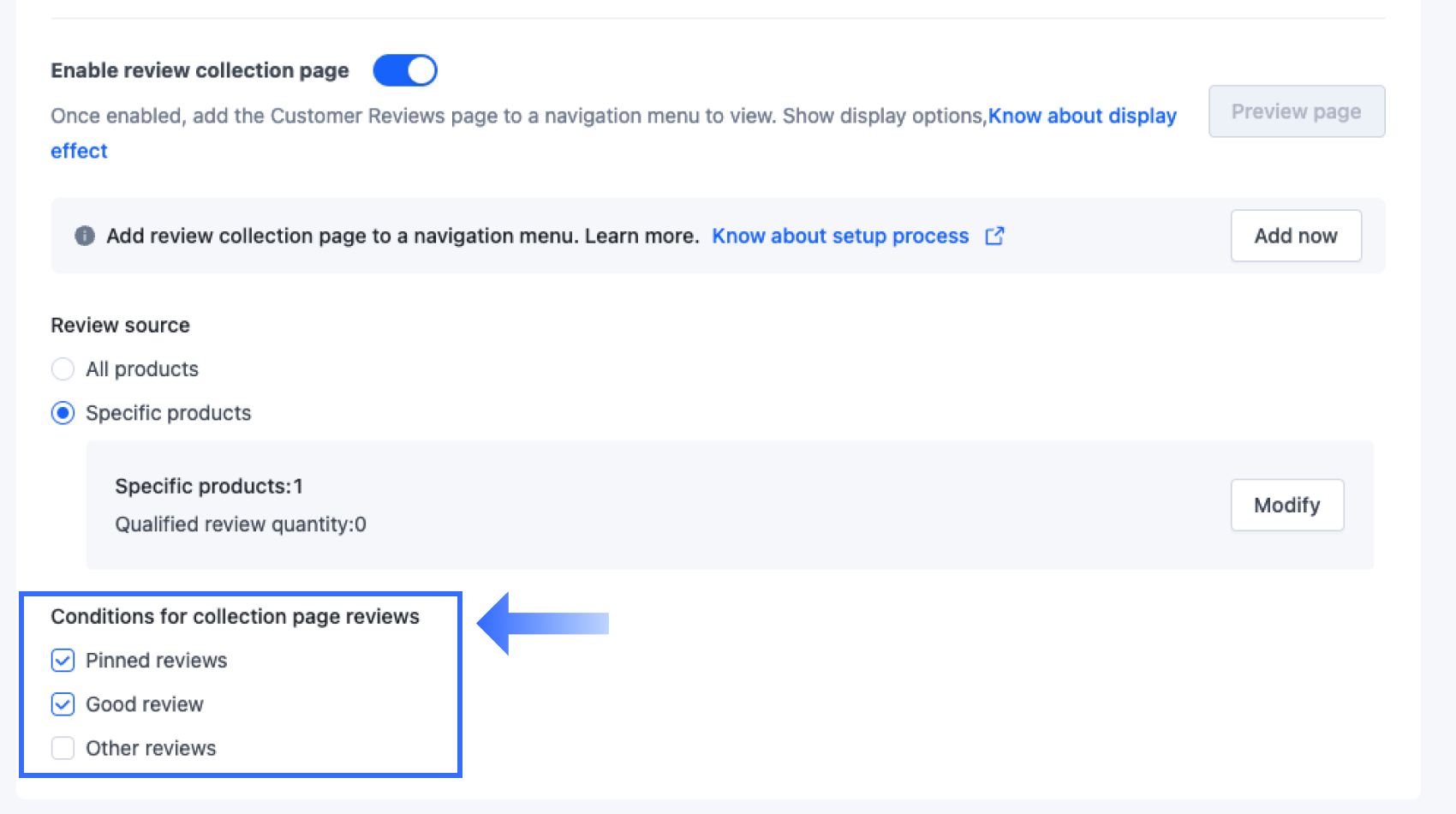The image size is (1456, 814).
Task: Click the Specific products:1 summary text
Action: coord(209,486)
